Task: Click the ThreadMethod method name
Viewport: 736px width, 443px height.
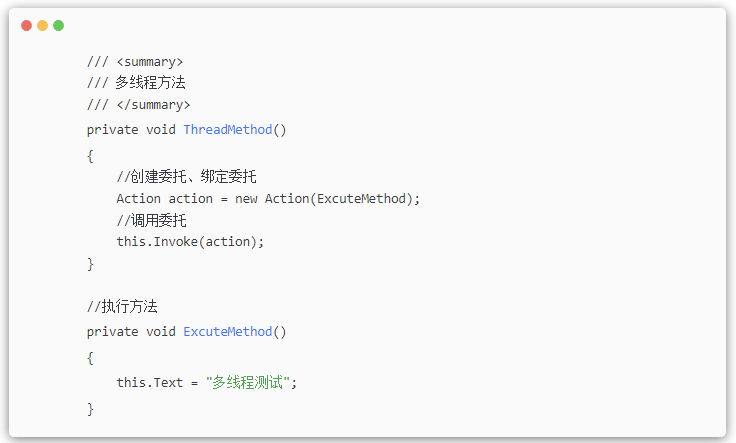Action: [227, 130]
